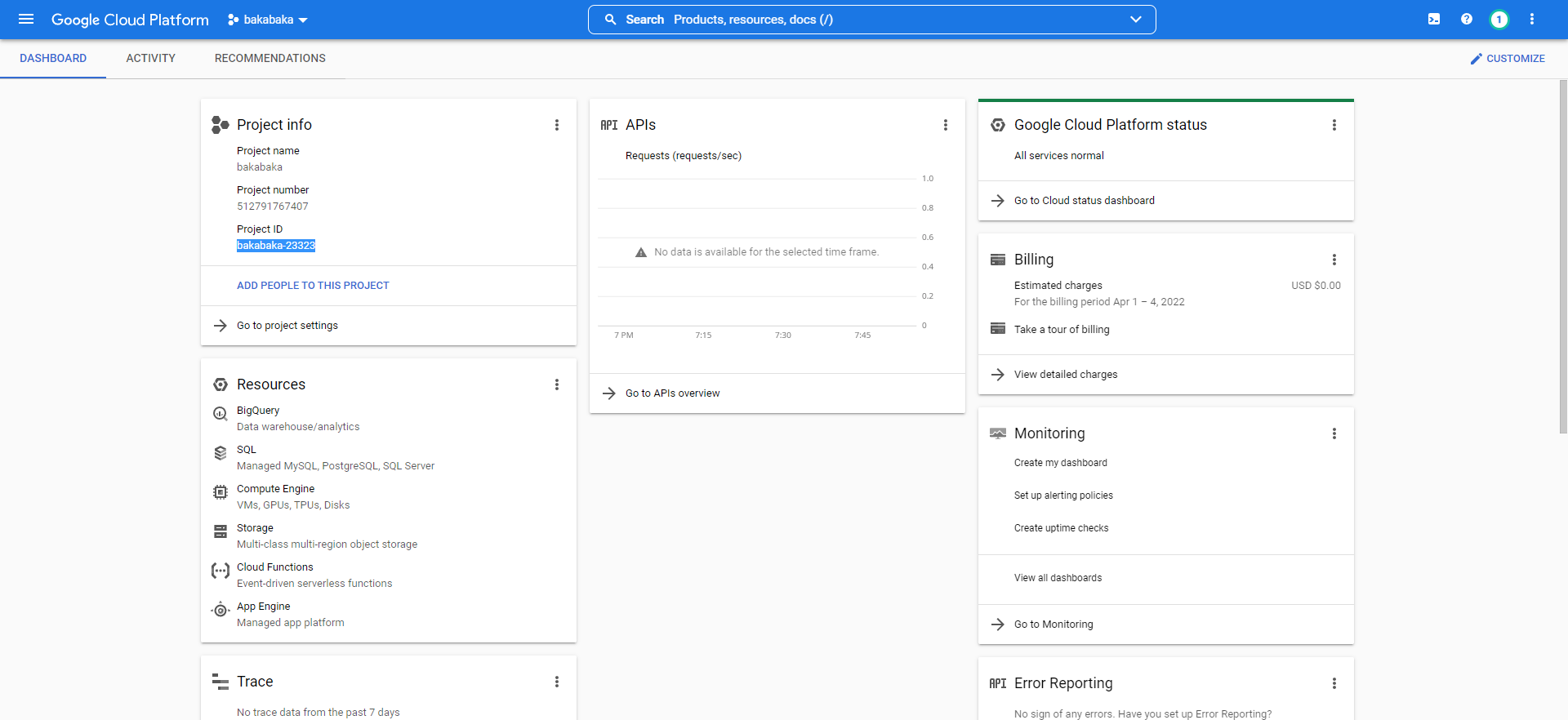Switch to the Dashboard tab
The image size is (1568, 720).
[x=53, y=59]
